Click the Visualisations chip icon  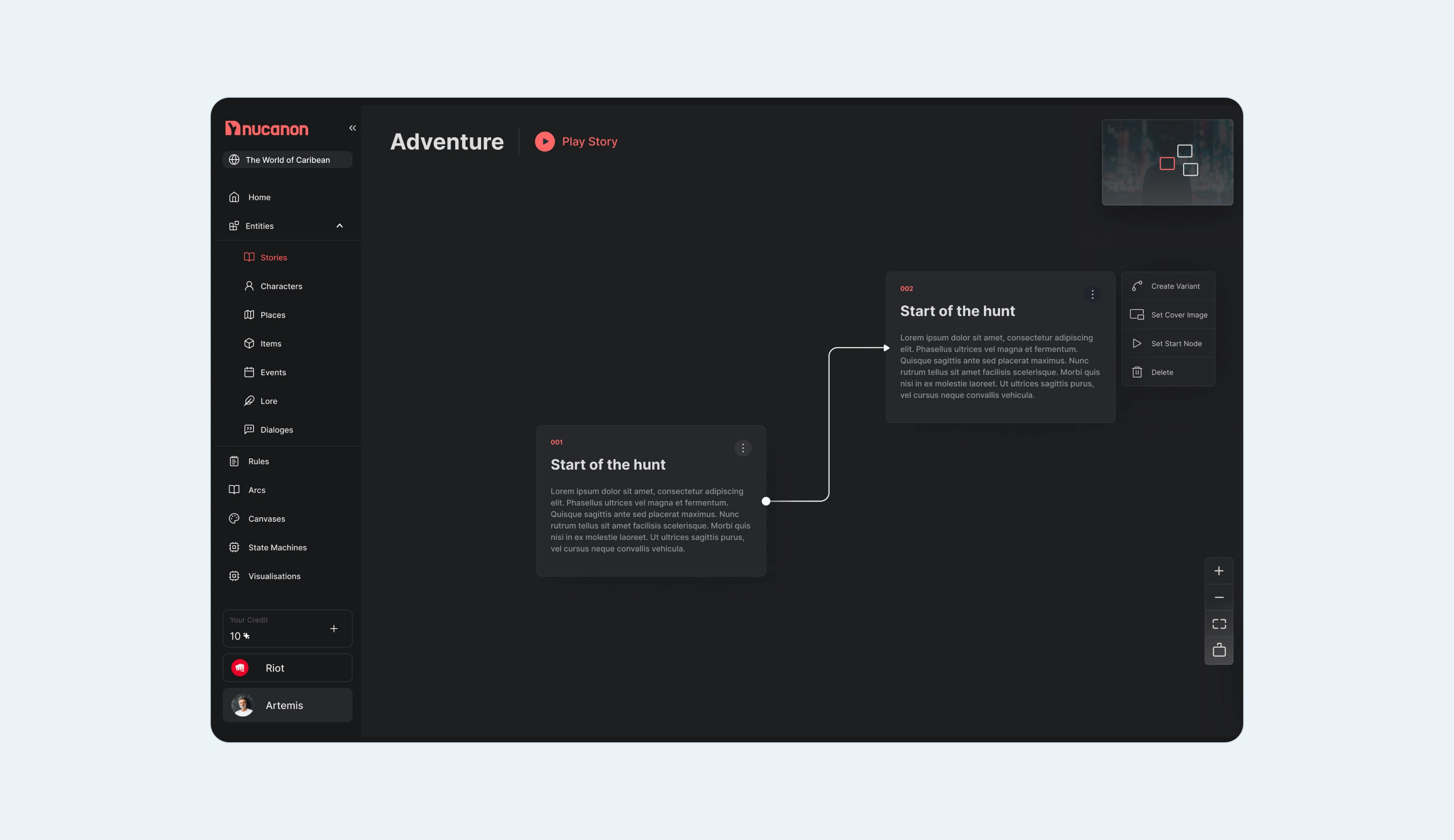point(234,576)
